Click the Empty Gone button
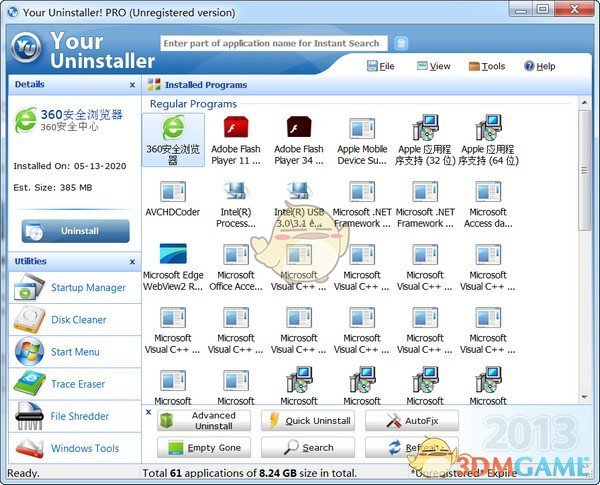 204,447
